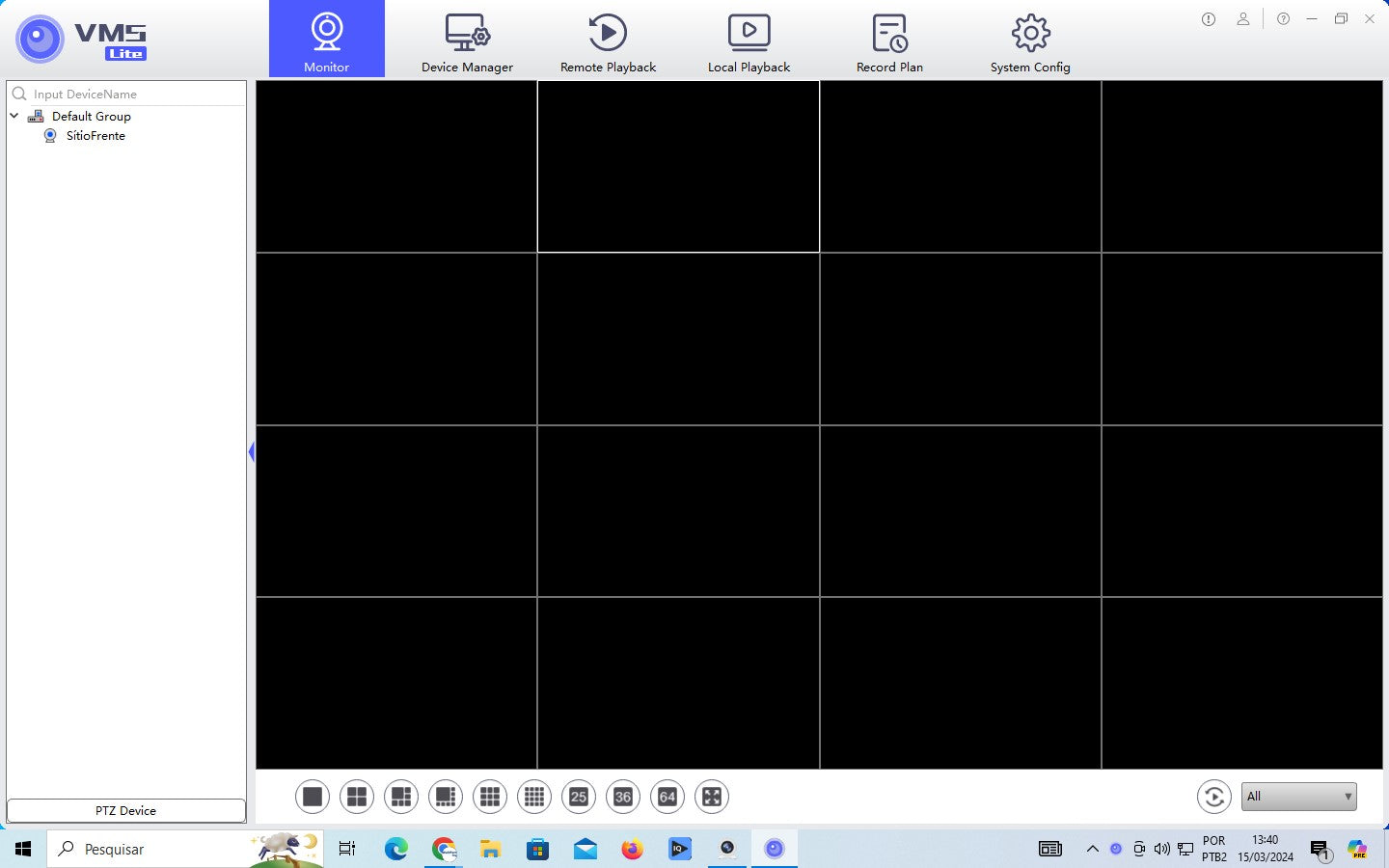
Task: Click the PTZ Device button
Action: 126,810
